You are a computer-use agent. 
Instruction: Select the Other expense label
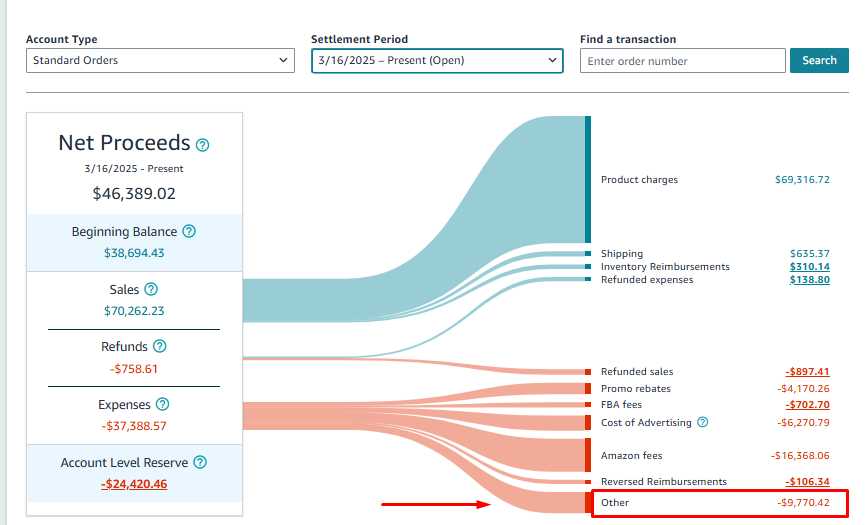click(x=615, y=502)
